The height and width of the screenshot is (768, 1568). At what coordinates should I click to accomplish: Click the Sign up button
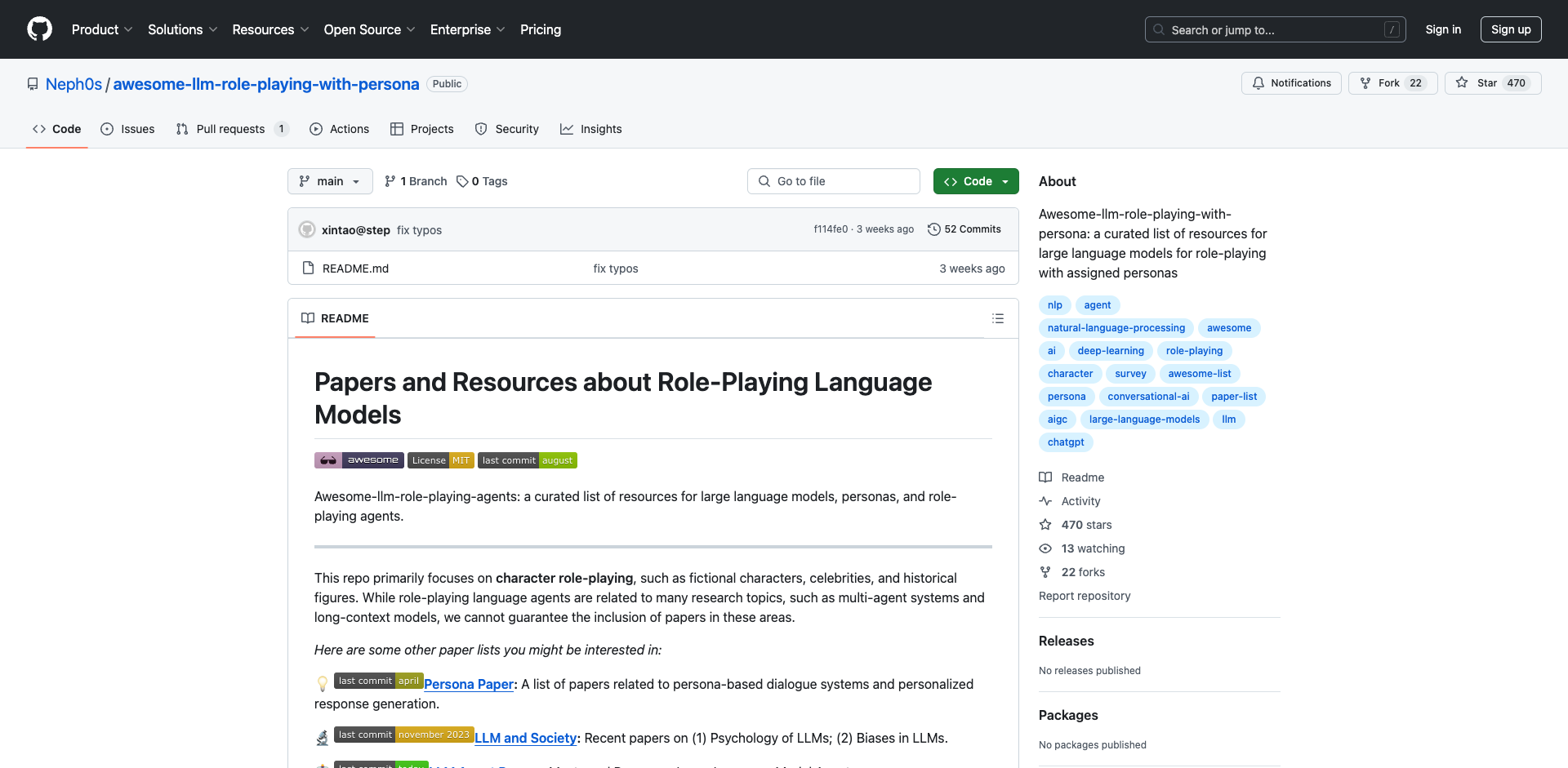[1511, 29]
